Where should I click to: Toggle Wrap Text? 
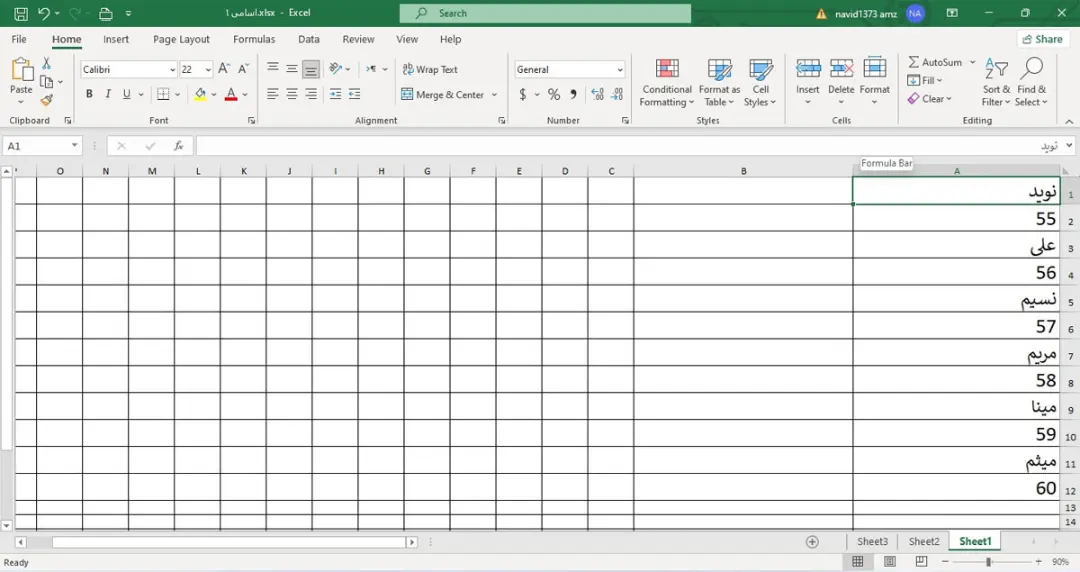click(430, 69)
